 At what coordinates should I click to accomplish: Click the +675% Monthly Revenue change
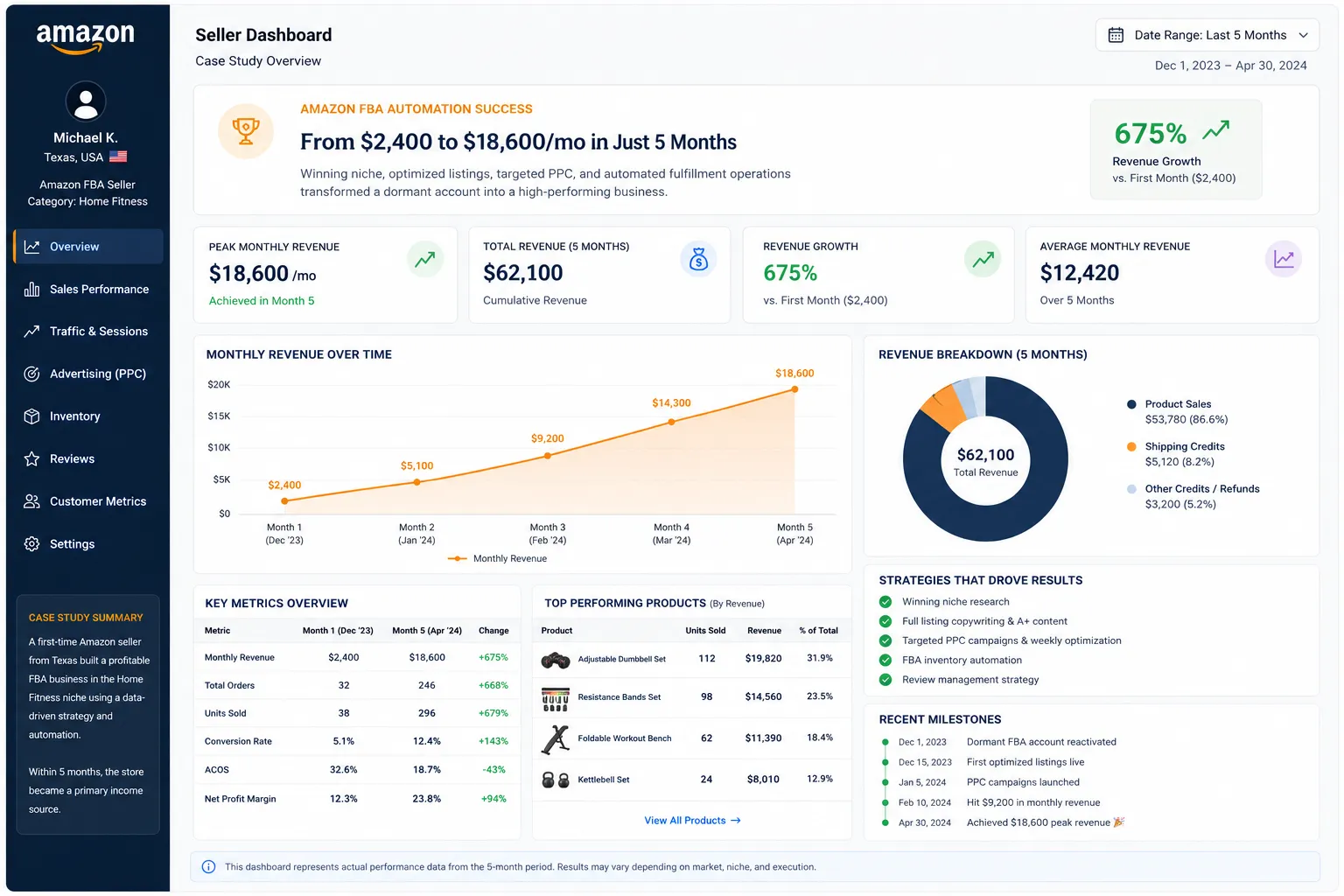tap(493, 658)
